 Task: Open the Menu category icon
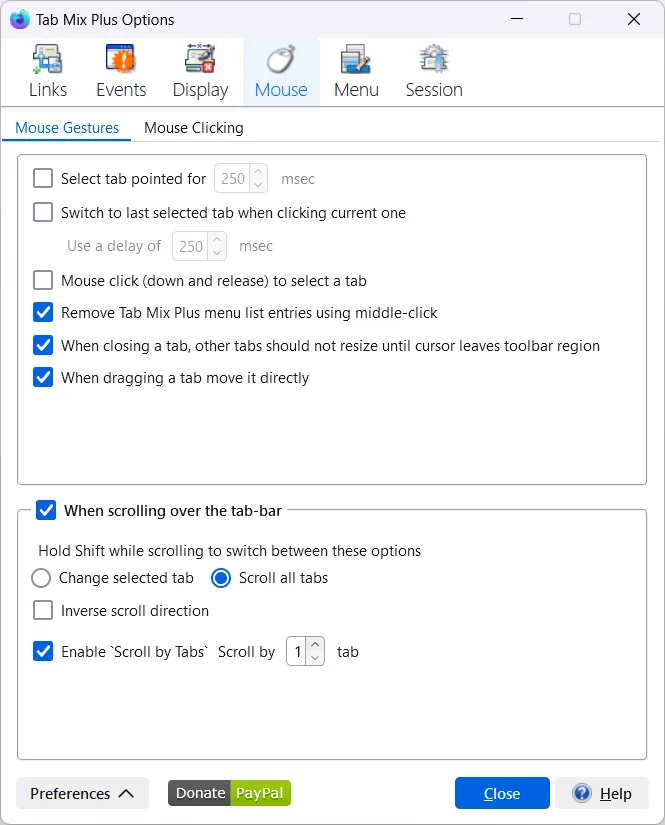[x=356, y=60]
